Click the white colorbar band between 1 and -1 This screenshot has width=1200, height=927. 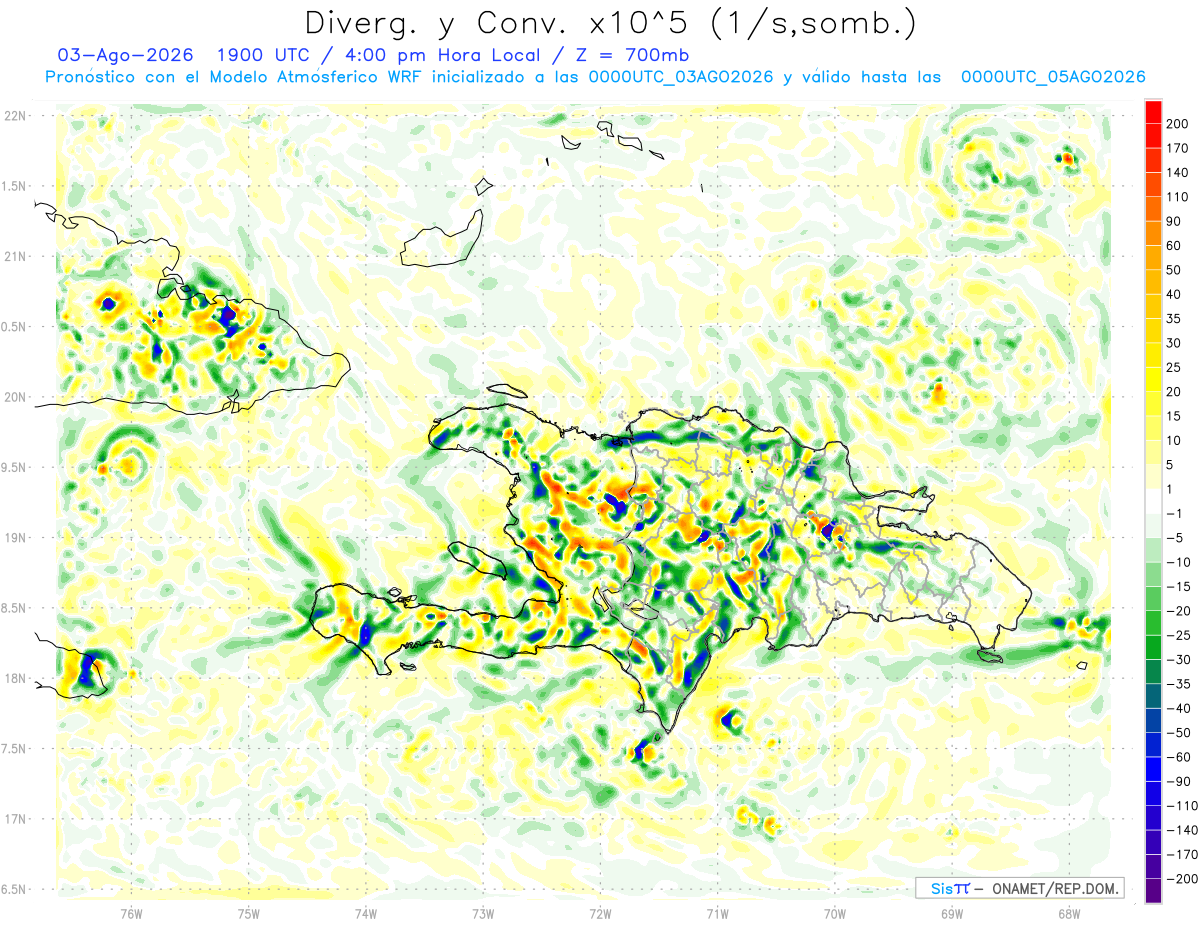point(1153,502)
